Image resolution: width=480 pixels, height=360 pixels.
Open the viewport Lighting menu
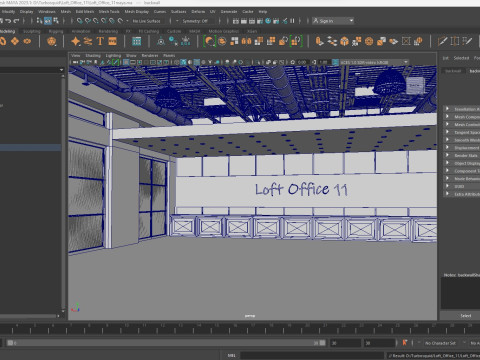point(113,56)
